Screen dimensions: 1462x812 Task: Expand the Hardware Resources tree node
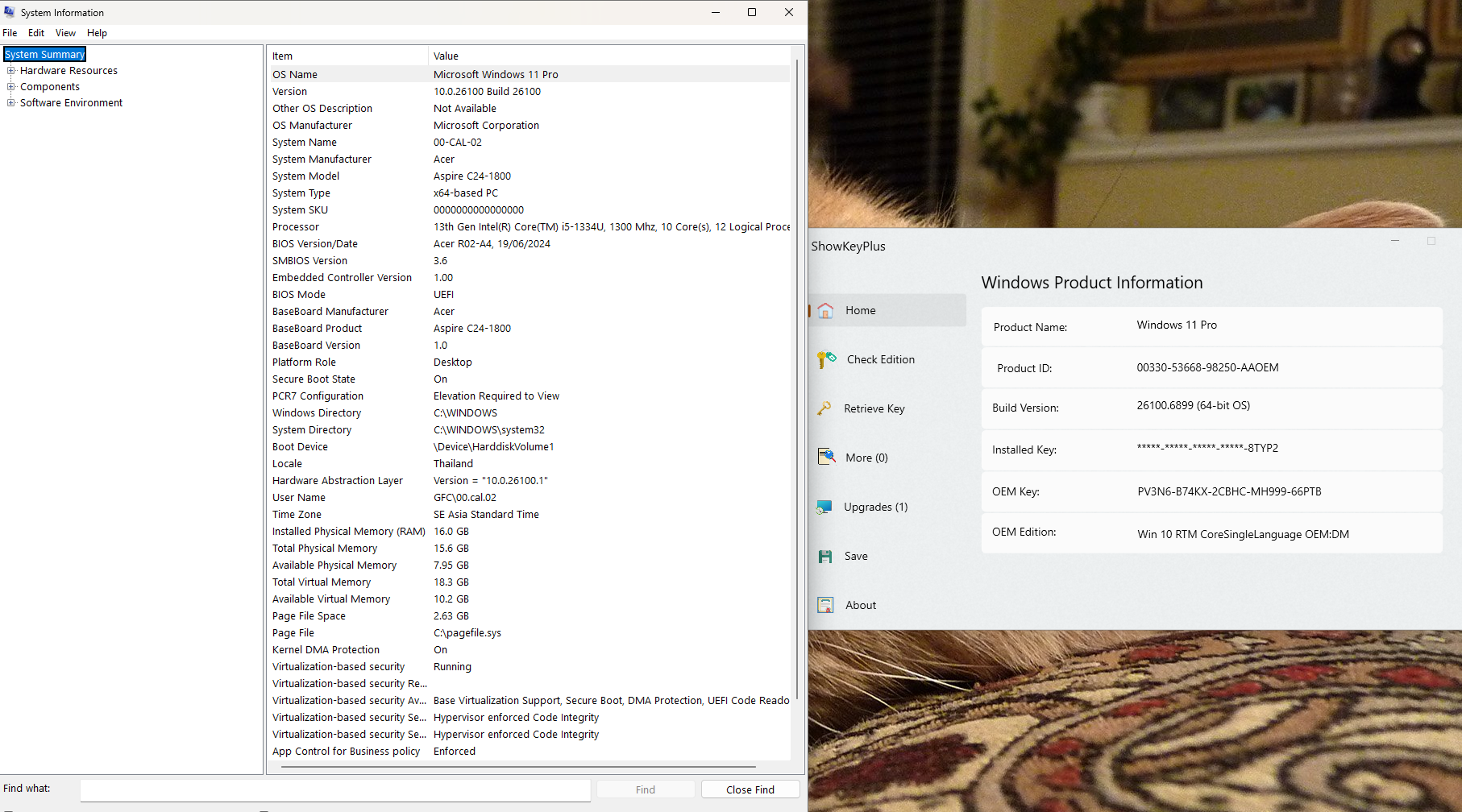11,71
